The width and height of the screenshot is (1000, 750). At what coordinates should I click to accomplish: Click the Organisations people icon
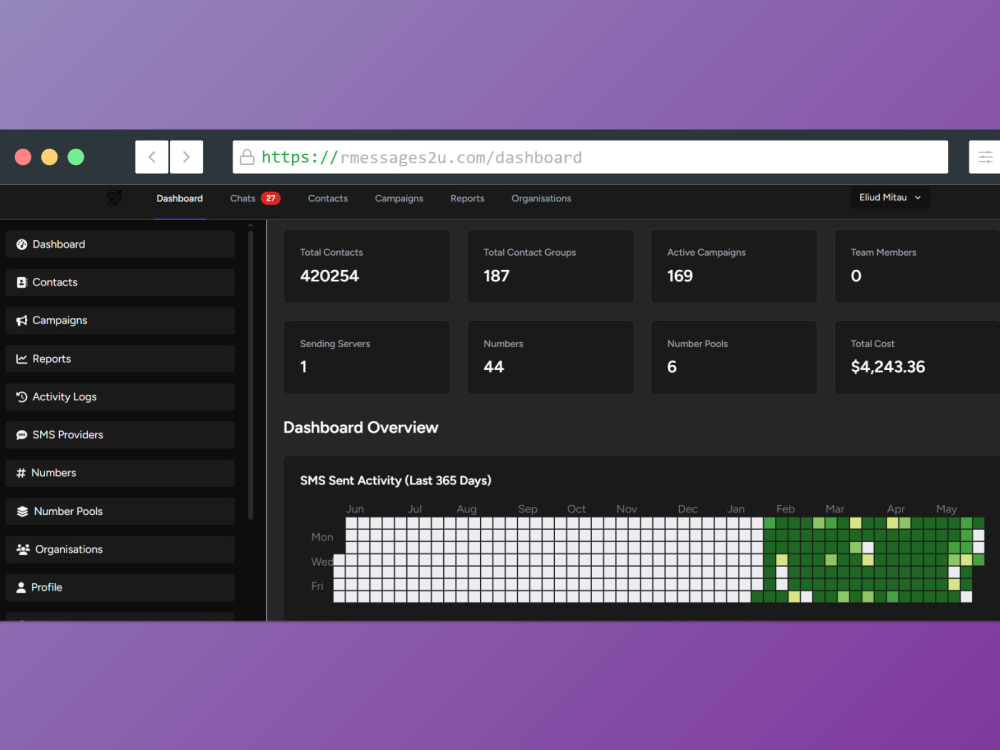pyautogui.click(x=23, y=549)
